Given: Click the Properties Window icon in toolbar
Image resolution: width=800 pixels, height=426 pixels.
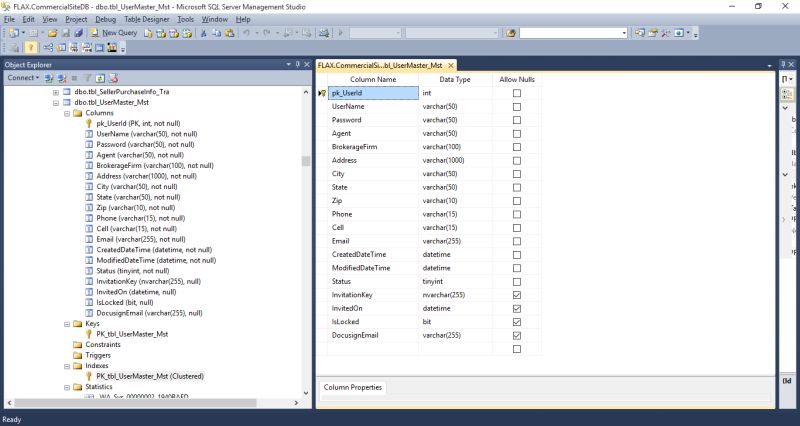Looking at the screenshot, I should click(653, 33).
